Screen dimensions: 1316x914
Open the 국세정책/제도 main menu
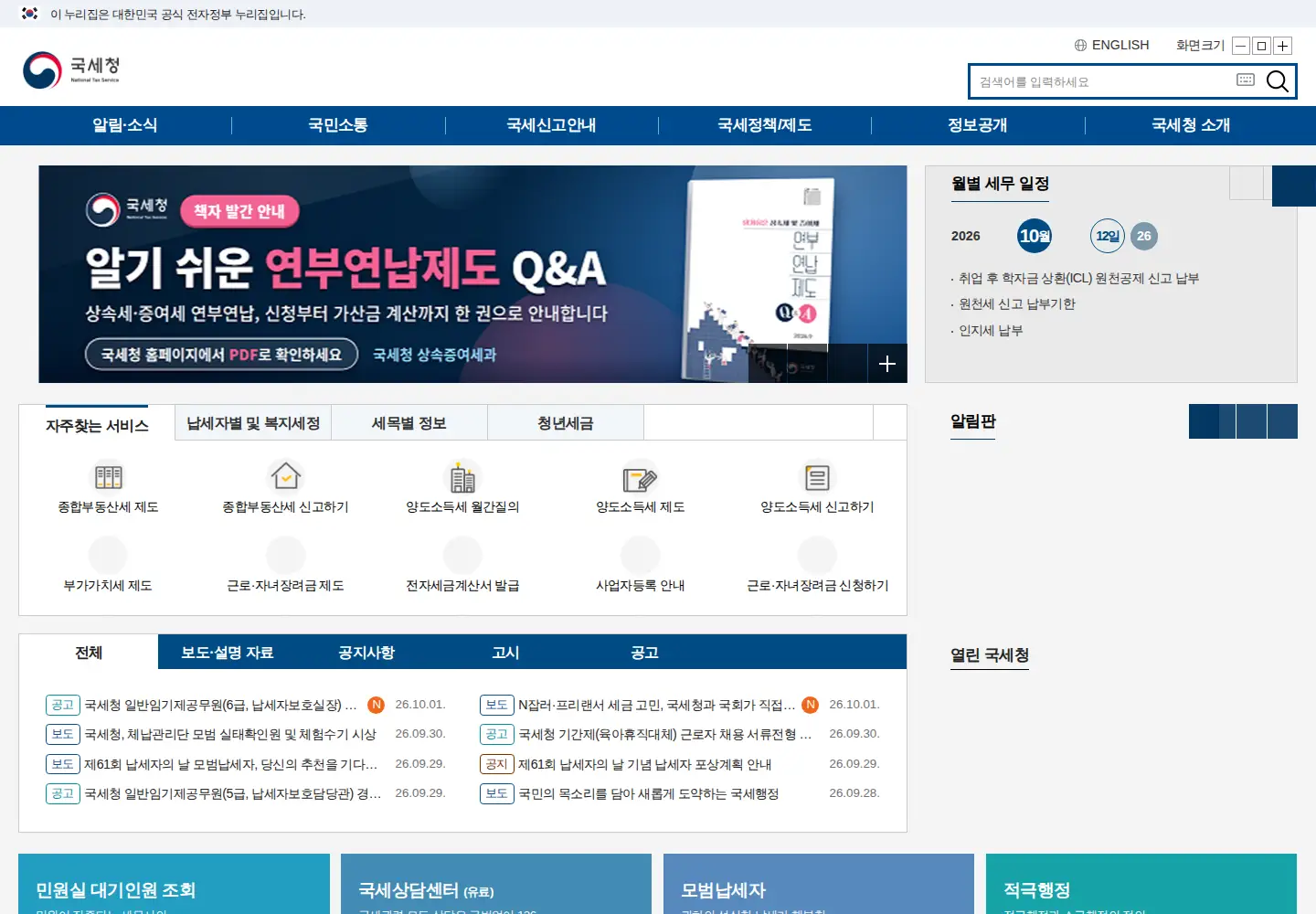[x=765, y=125]
